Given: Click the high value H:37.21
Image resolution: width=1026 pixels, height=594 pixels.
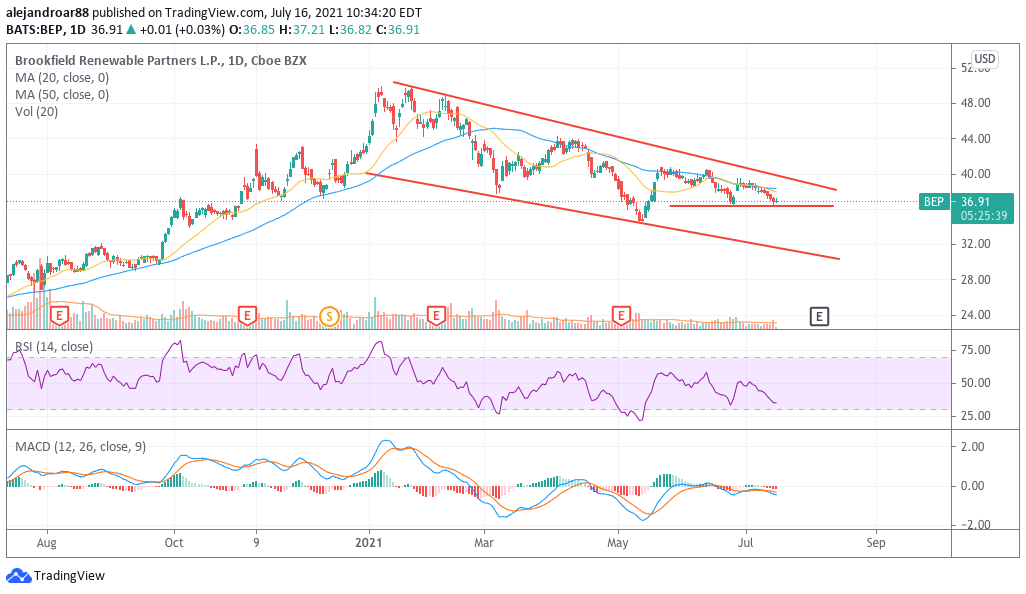Looking at the screenshot, I should (x=302, y=29).
